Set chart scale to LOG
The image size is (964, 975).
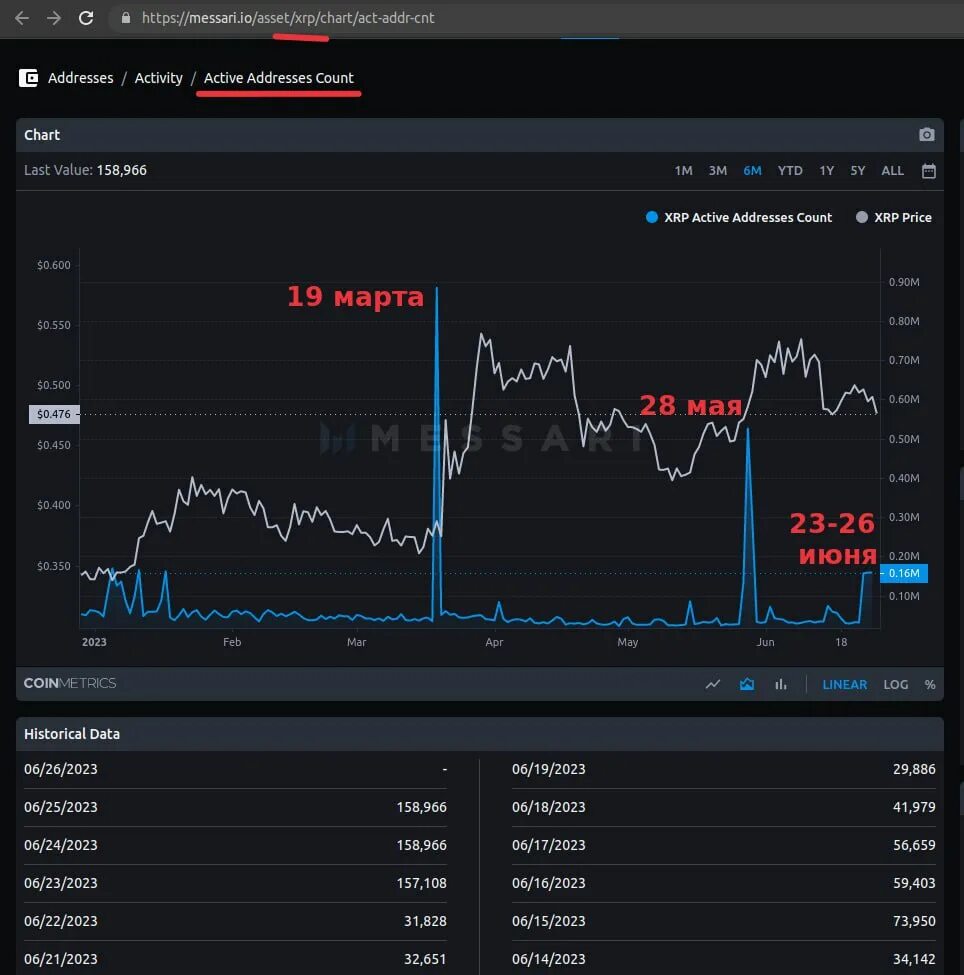pos(896,684)
